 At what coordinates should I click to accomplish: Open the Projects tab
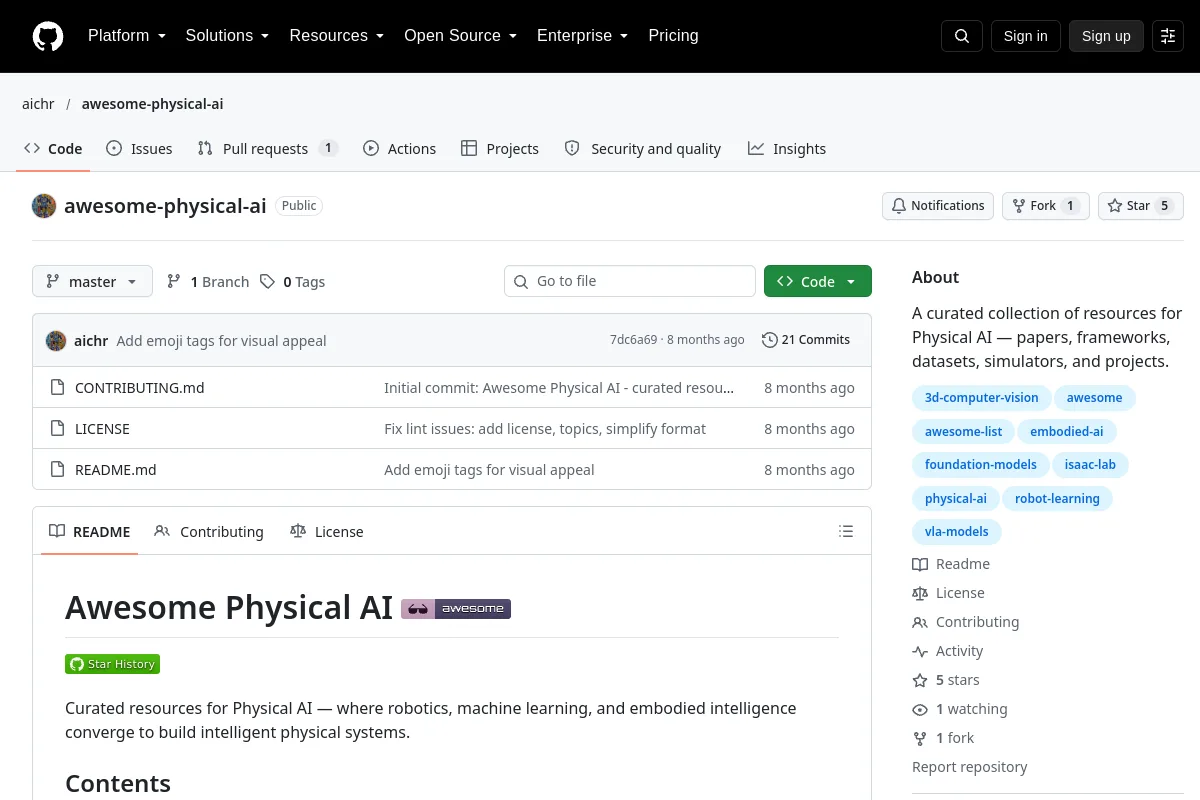[x=500, y=149]
